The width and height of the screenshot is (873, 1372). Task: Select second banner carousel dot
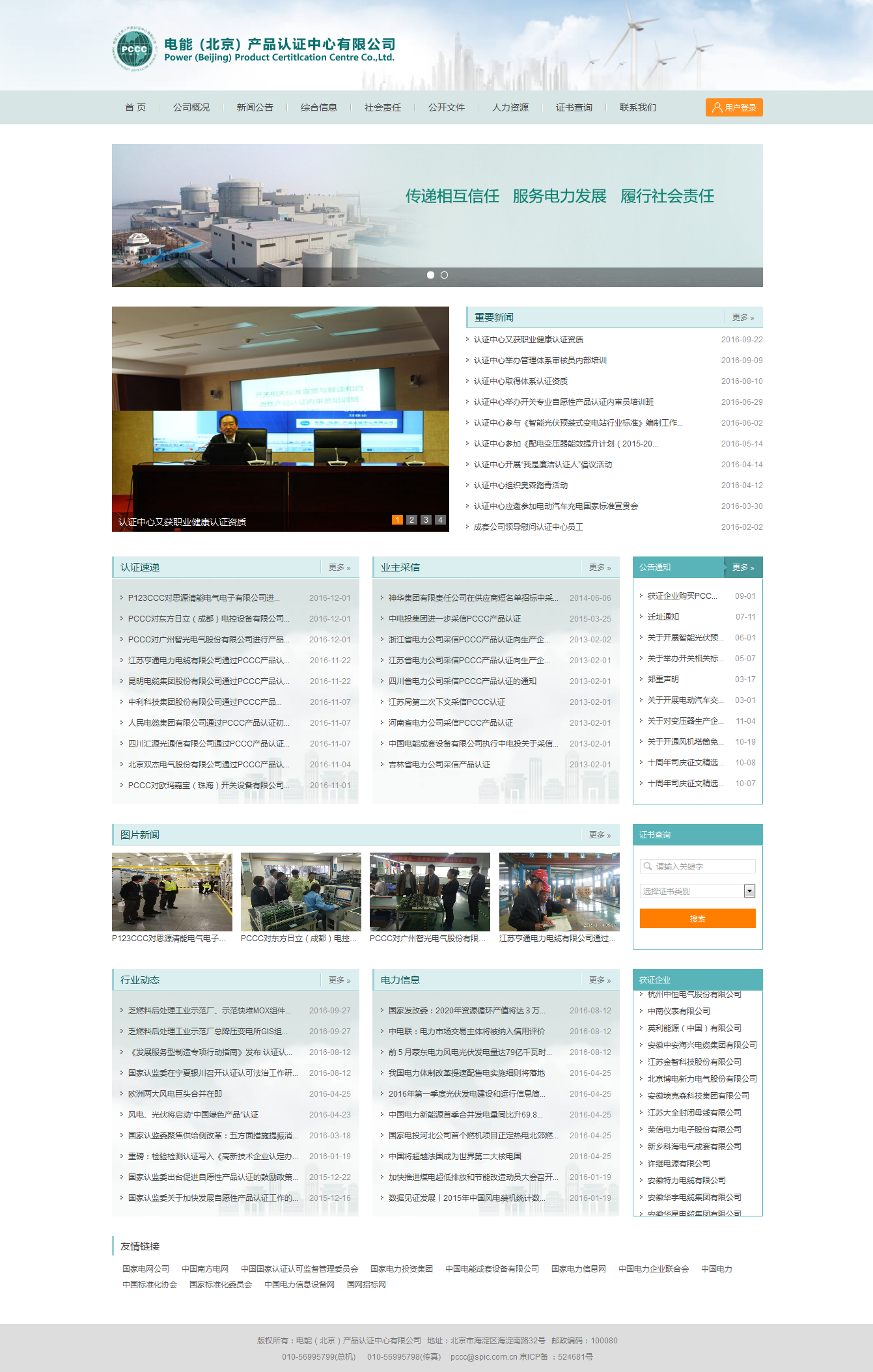tap(444, 275)
